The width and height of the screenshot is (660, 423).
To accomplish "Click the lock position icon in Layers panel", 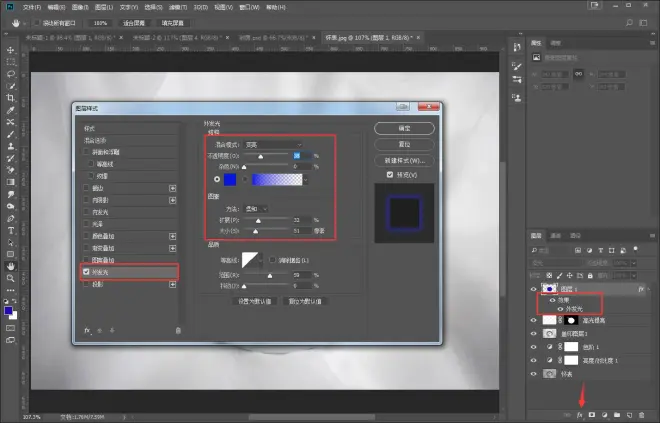I will click(x=570, y=276).
